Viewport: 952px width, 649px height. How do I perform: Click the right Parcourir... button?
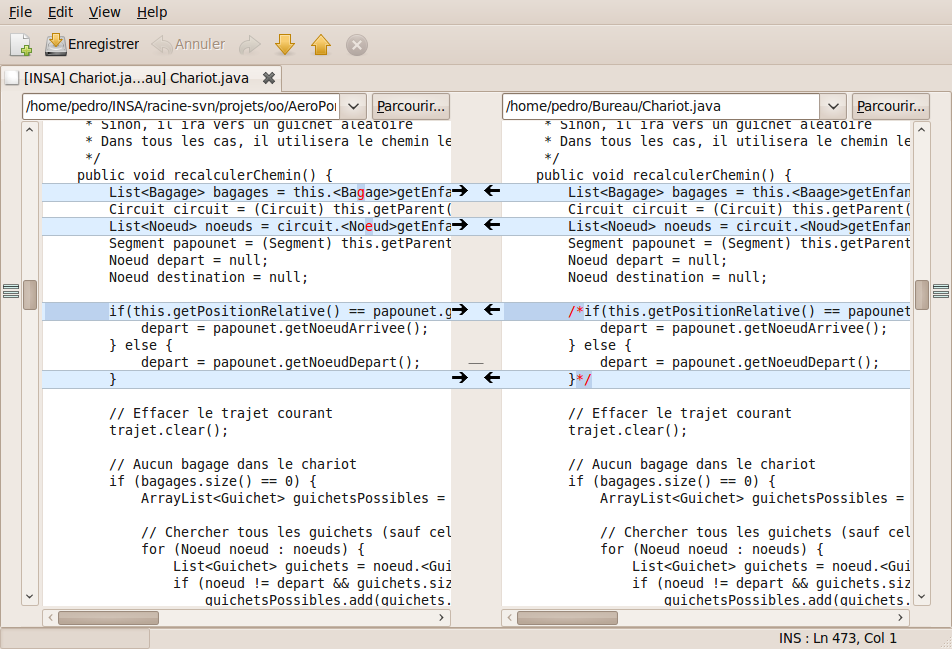pyautogui.click(x=890, y=106)
